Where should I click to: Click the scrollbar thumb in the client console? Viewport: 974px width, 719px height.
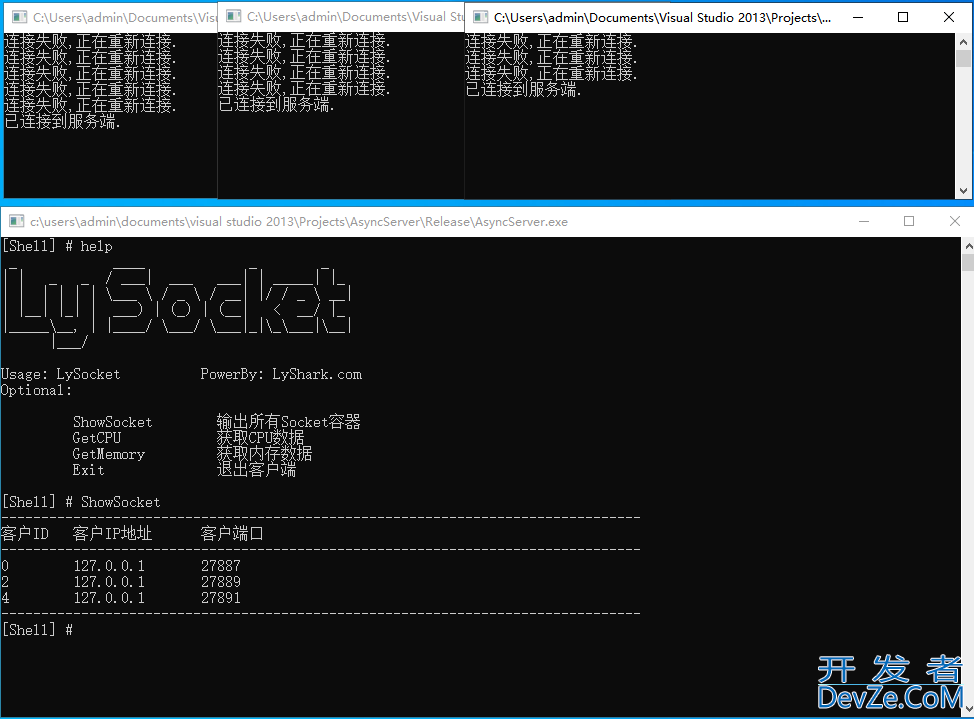964,59
